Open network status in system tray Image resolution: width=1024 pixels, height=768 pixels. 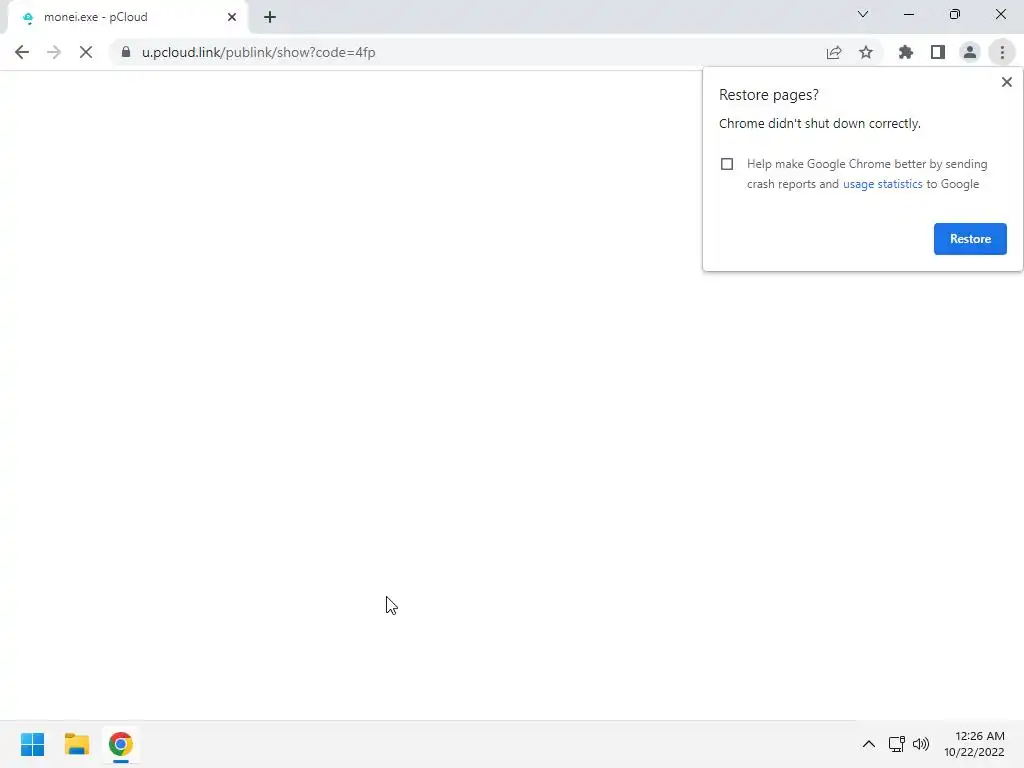896,744
